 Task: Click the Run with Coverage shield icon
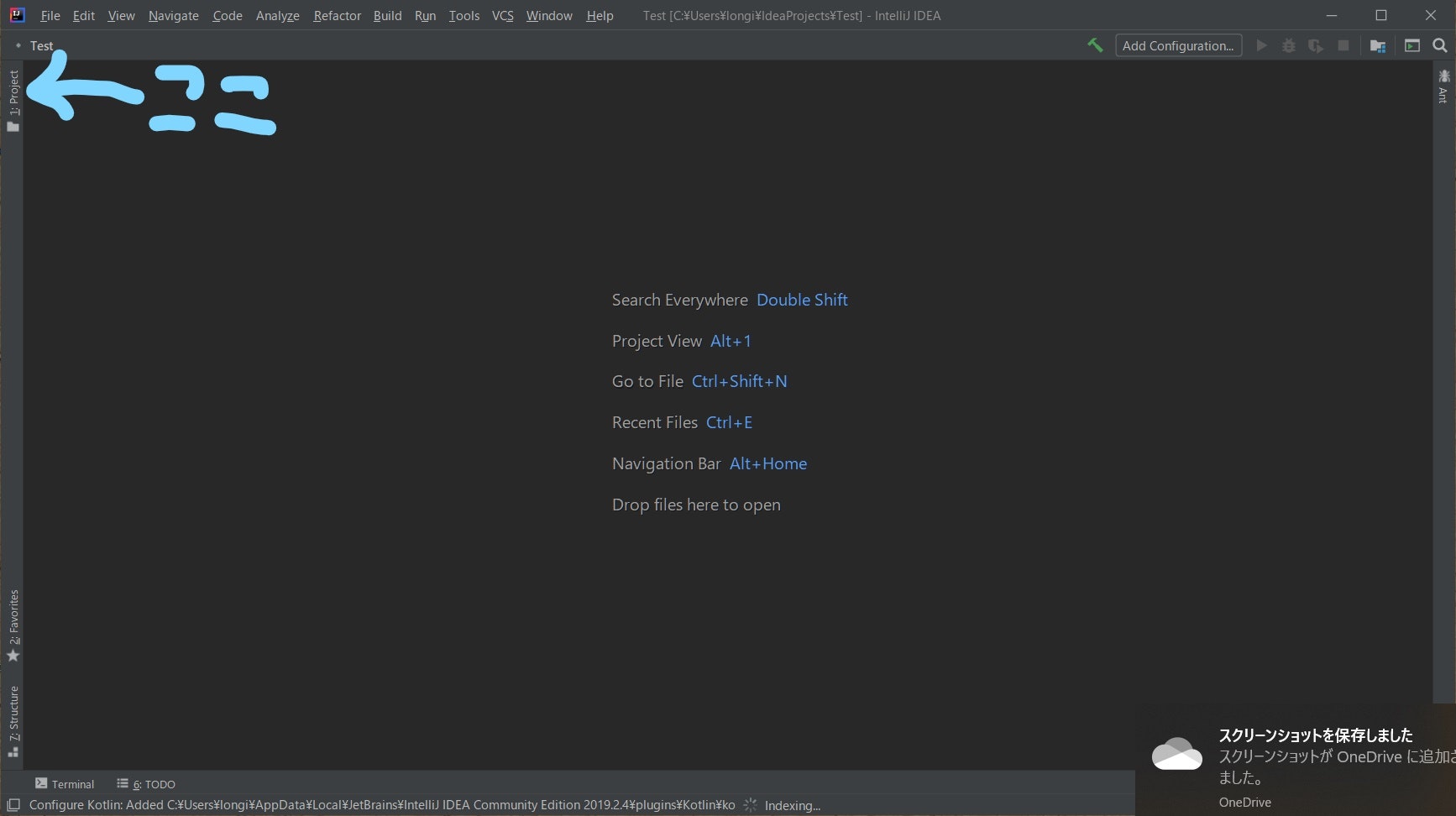1316,45
